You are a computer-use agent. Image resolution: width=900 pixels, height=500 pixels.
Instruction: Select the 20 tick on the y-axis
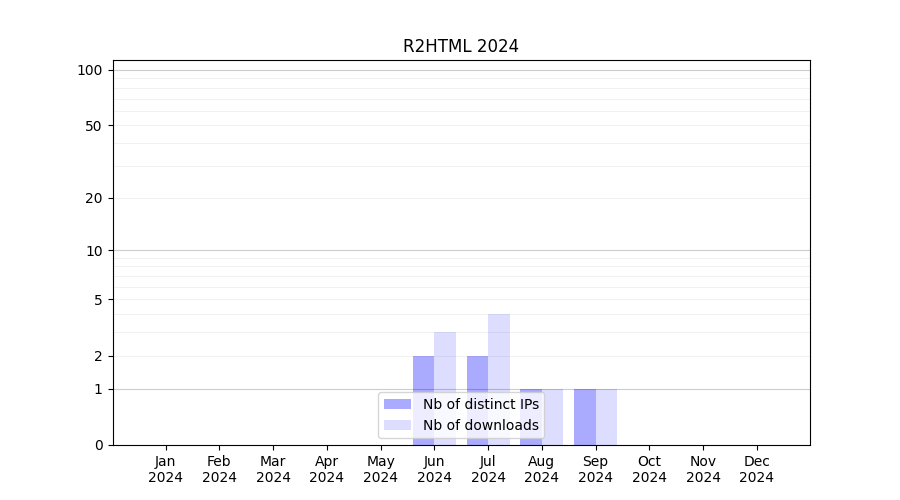click(94, 198)
